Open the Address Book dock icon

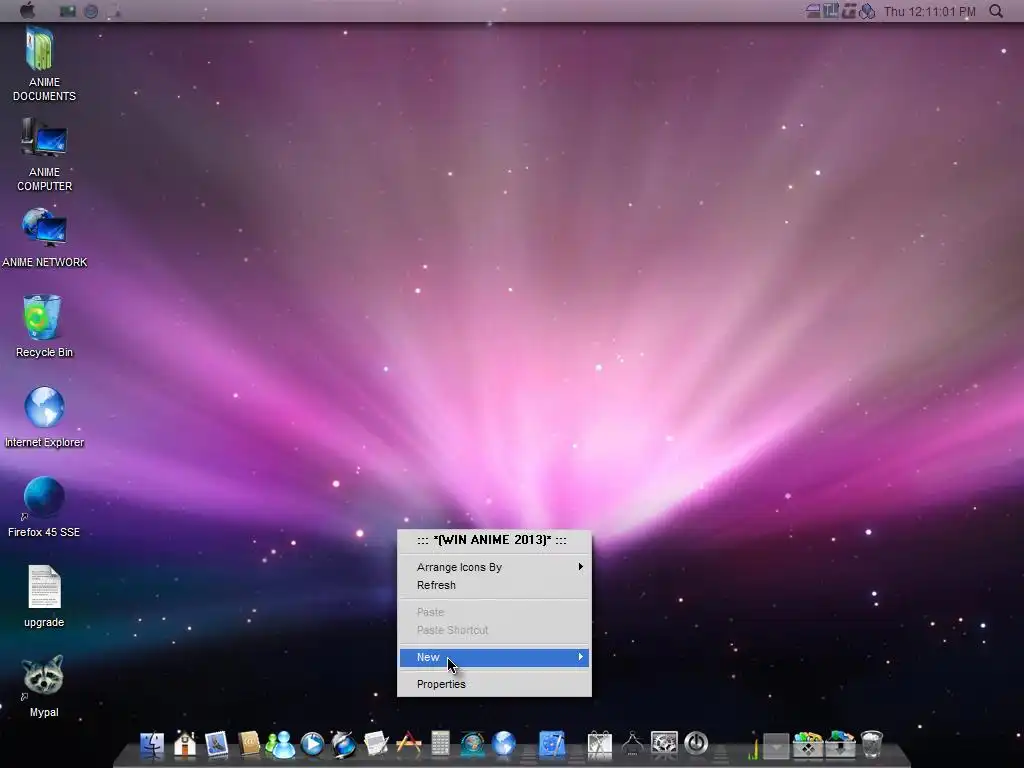(249, 744)
